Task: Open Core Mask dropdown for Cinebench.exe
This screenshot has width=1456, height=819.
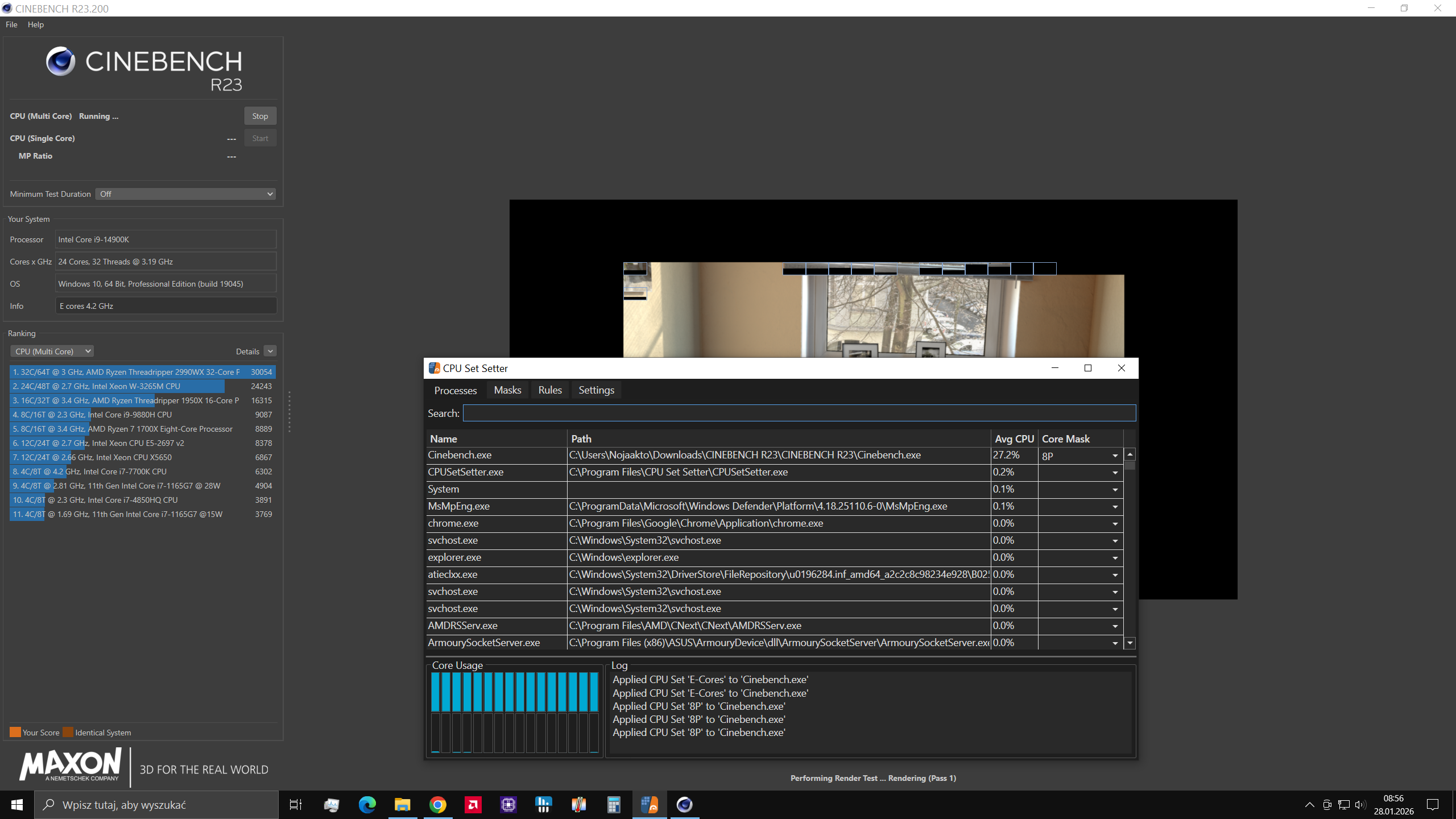Action: (x=1115, y=456)
